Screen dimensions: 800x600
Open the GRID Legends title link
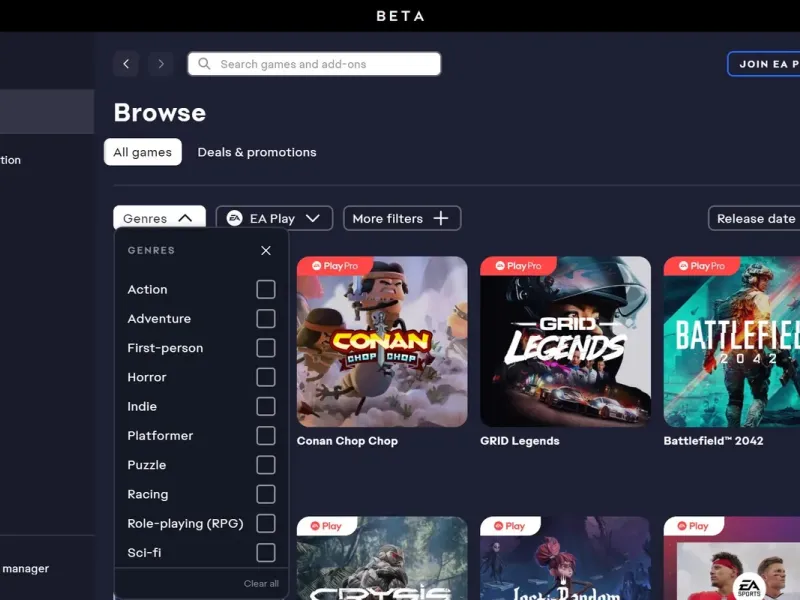pos(519,441)
